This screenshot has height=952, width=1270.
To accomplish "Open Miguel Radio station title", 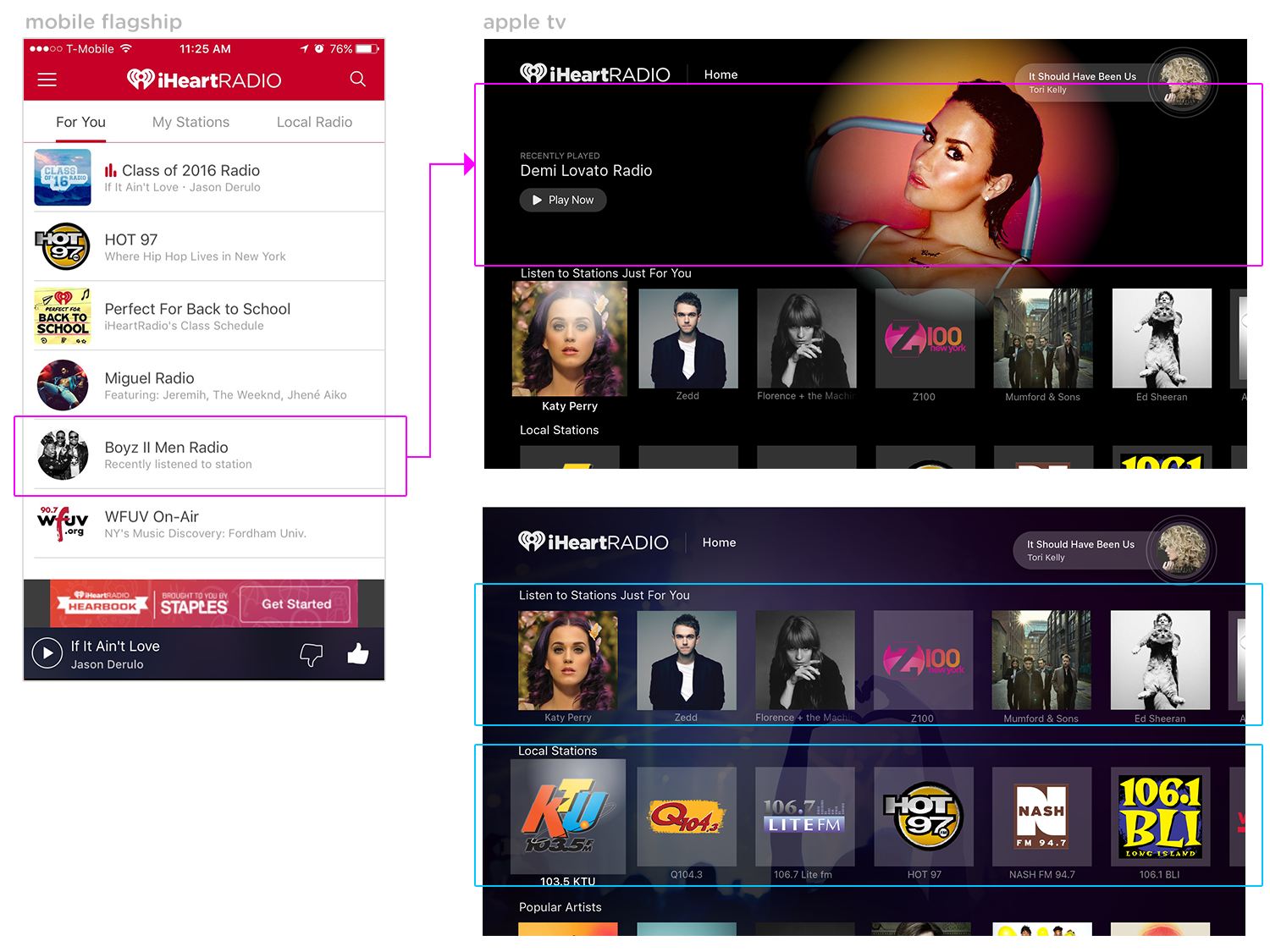I will coord(149,378).
